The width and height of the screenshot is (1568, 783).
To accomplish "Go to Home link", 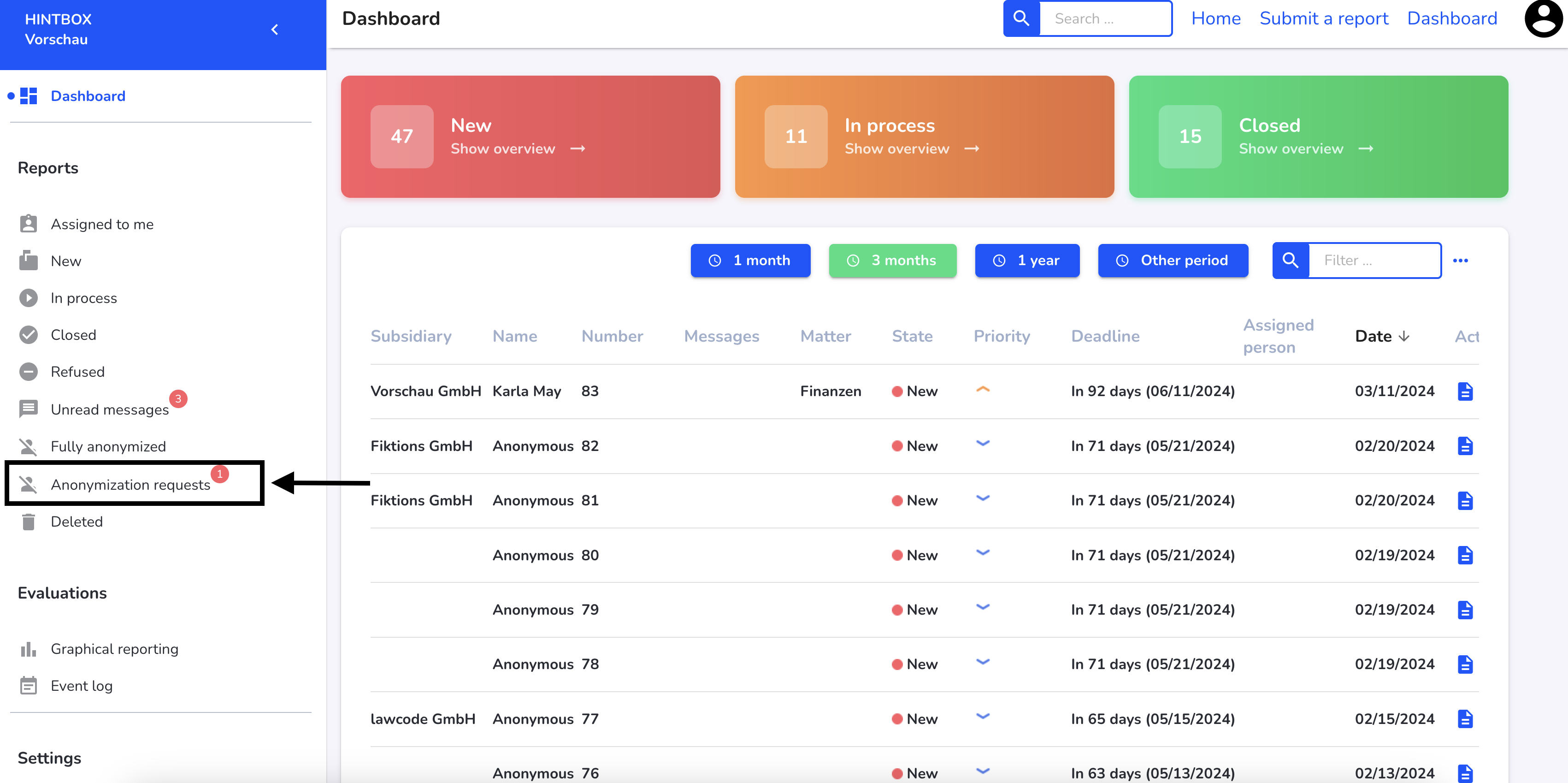I will coord(1215,18).
